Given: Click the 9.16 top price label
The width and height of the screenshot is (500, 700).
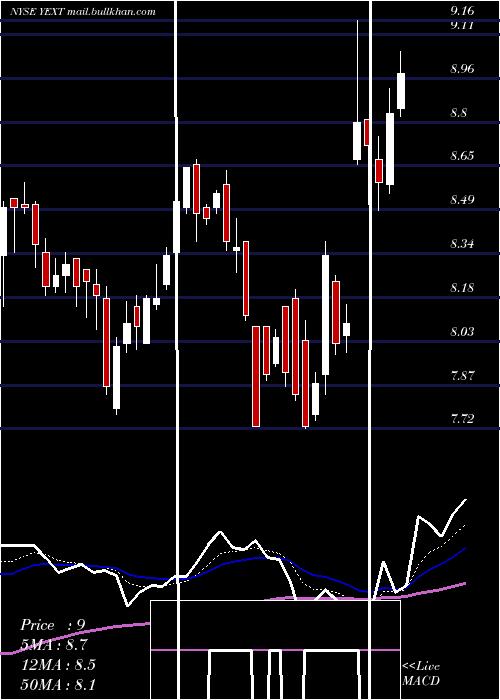Looking at the screenshot, I should click(462, 10).
